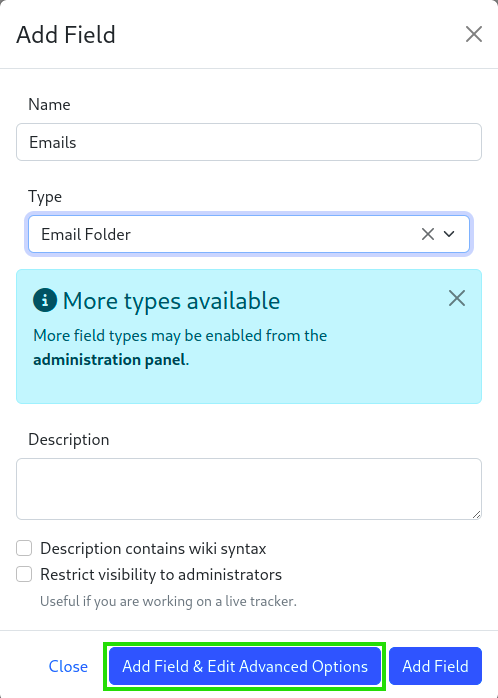The width and height of the screenshot is (498, 698).
Task: Enable Description contains wiki syntax checkbox
Action: [24, 548]
